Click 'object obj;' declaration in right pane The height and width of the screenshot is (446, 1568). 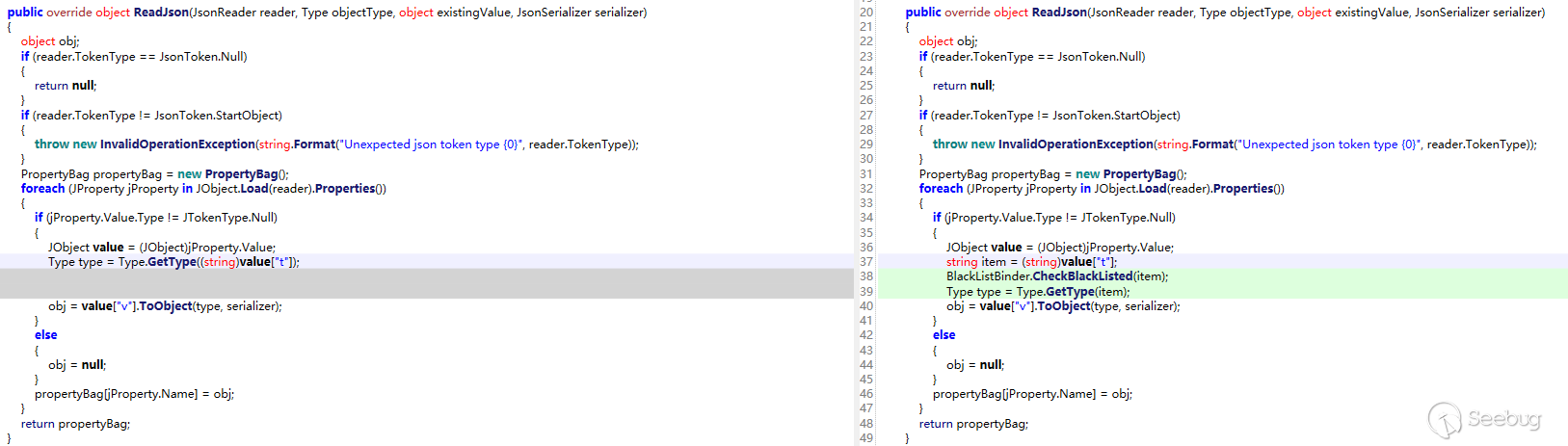click(948, 41)
